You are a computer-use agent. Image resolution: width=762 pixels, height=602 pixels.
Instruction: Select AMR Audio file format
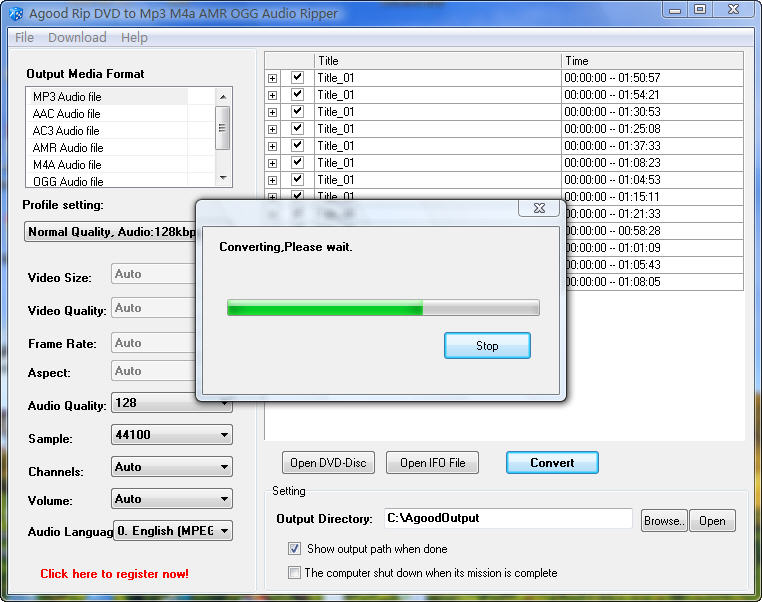pos(68,148)
